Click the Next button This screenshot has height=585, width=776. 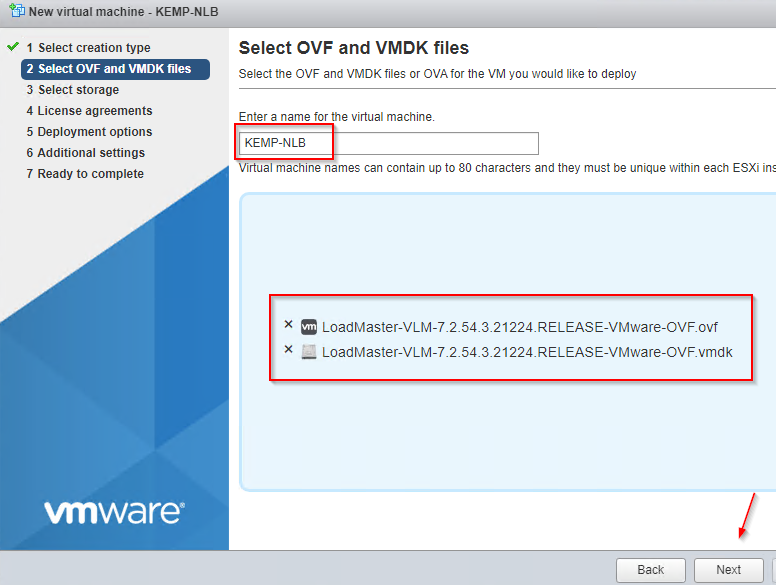coord(728,570)
